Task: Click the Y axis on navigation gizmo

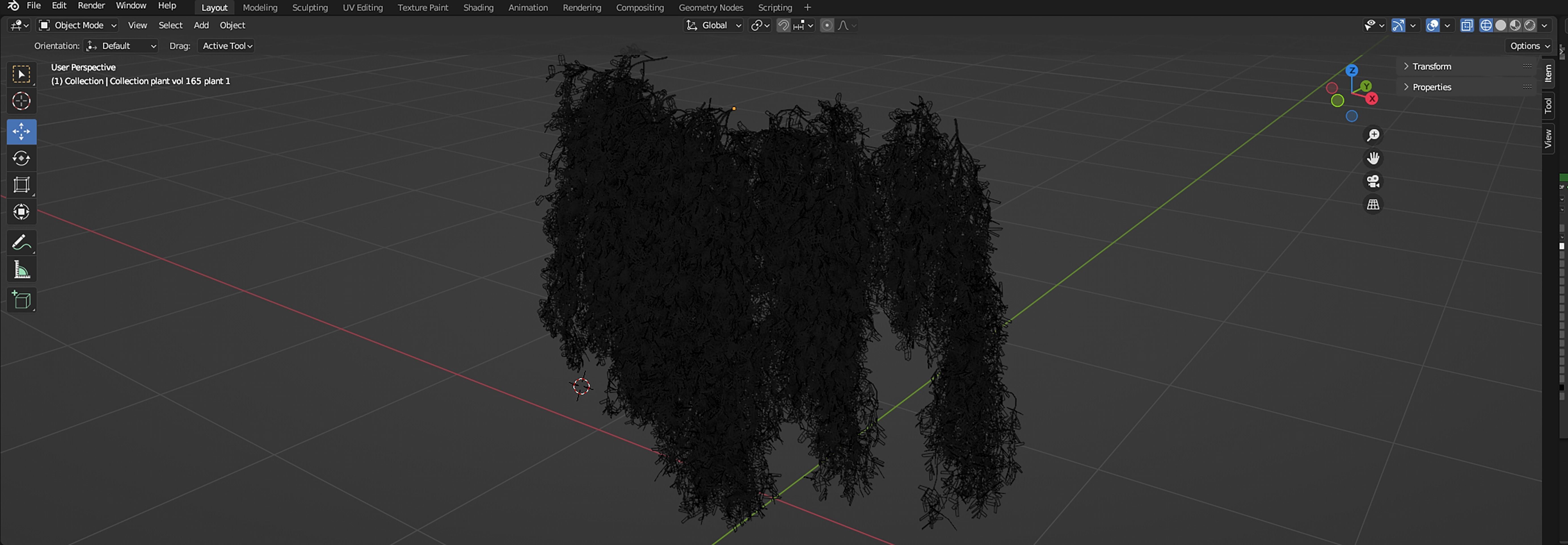Action: click(x=1366, y=87)
